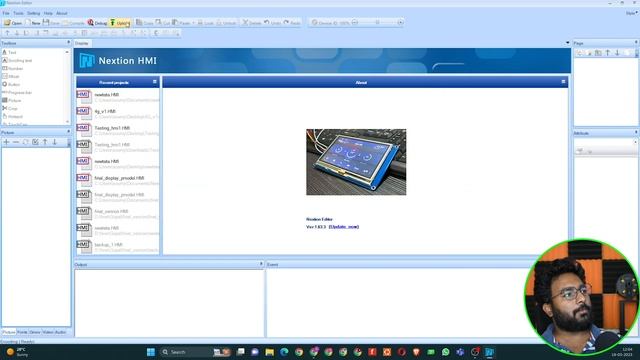Select the Xfloat component in Toolbox

click(x=11, y=76)
